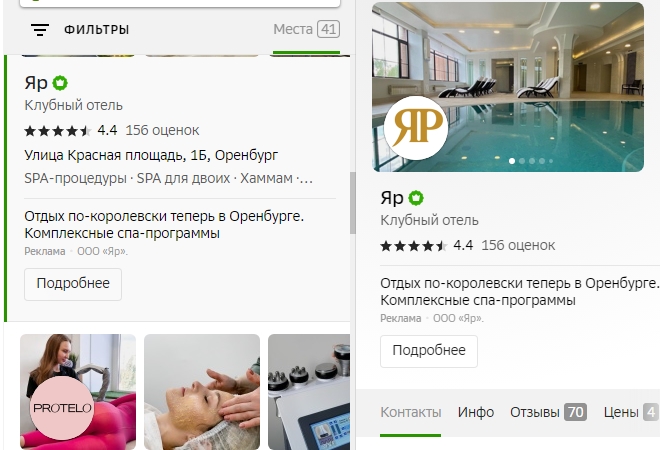The width and height of the screenshot is (660, 450).
Task: Click the star rating in the detail panel
Action: [x=413, y=246]
